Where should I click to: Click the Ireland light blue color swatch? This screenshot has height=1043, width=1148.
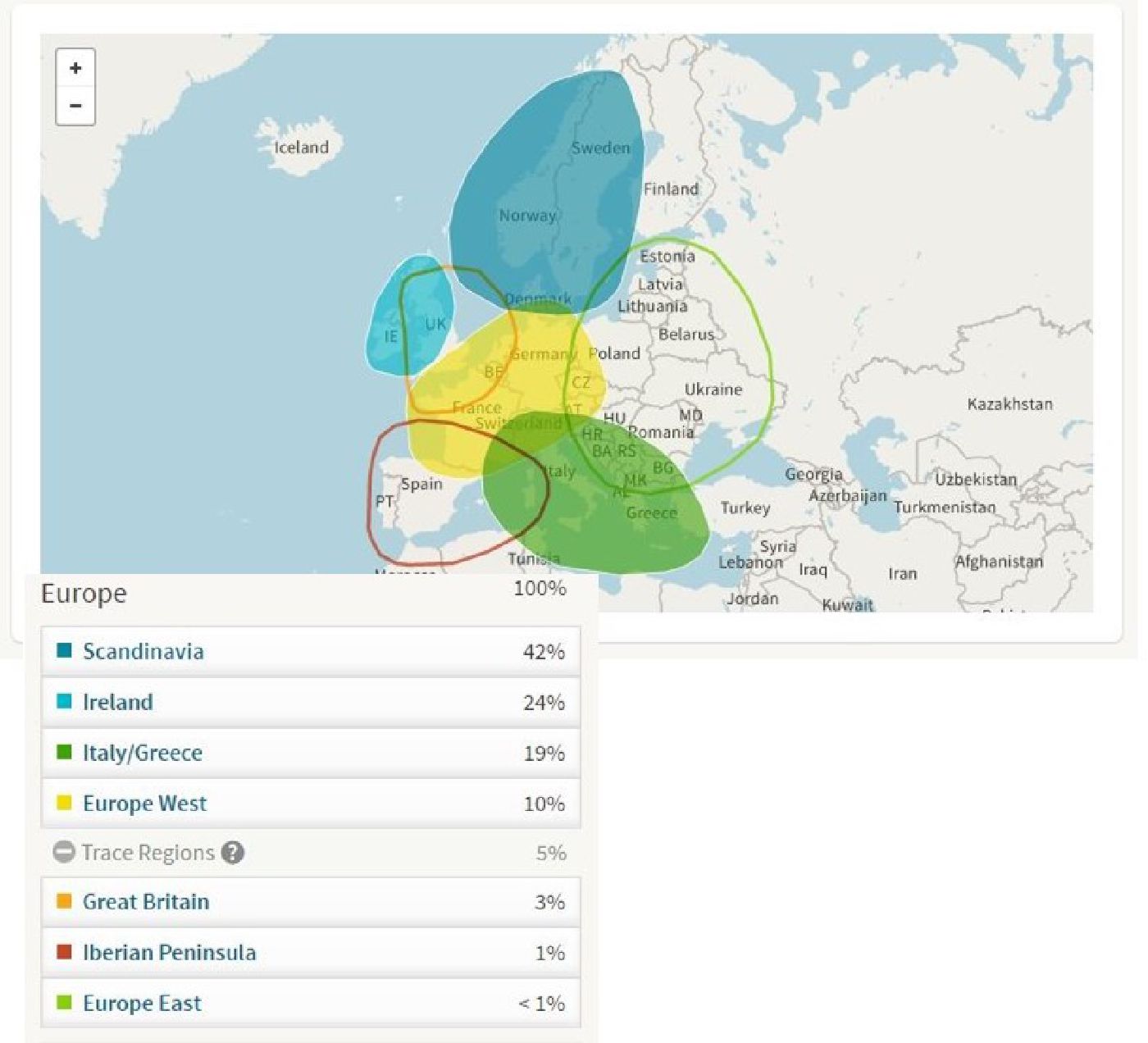pyautogui.click(x=64, y=702)
